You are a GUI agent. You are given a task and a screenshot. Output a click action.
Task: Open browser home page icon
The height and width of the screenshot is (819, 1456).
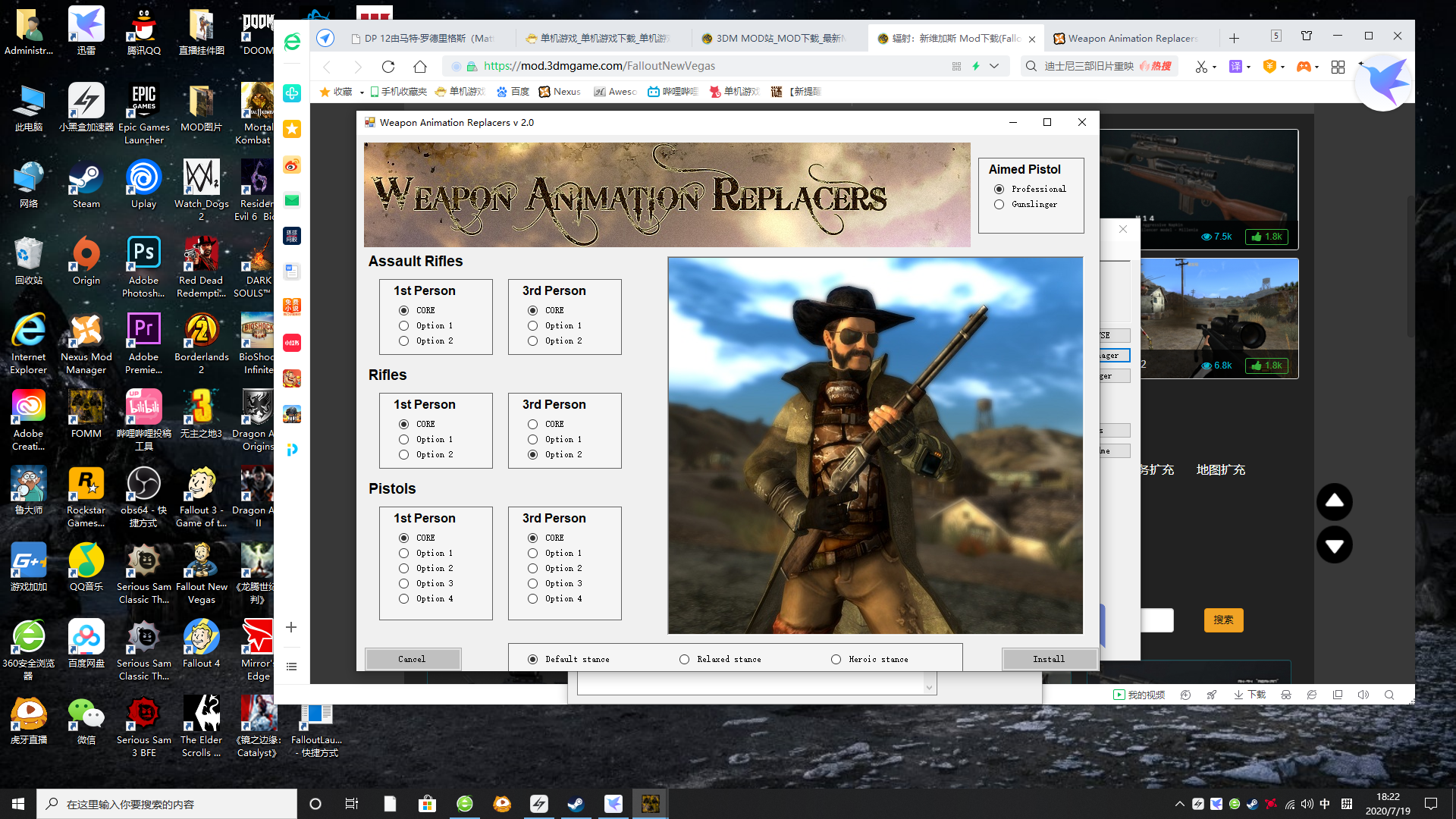tap(420, 67)
